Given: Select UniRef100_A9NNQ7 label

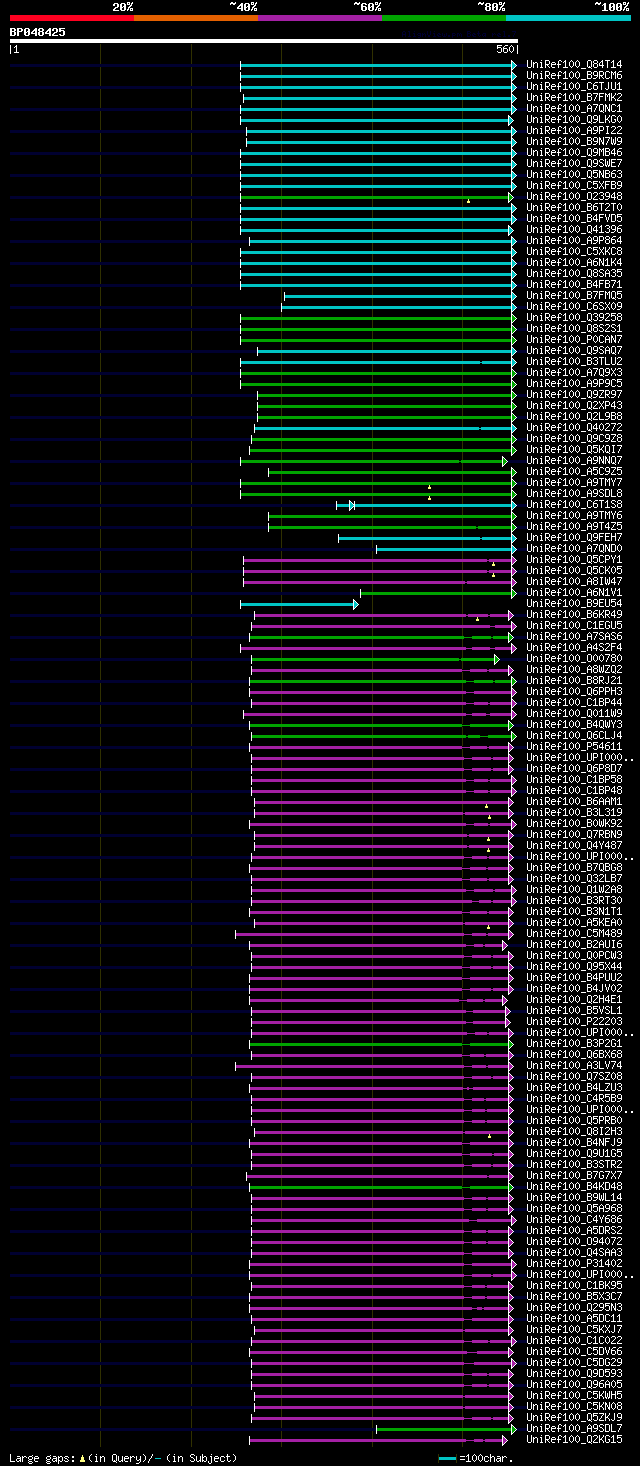Looking at the screenshot, I should coord(574,460).
